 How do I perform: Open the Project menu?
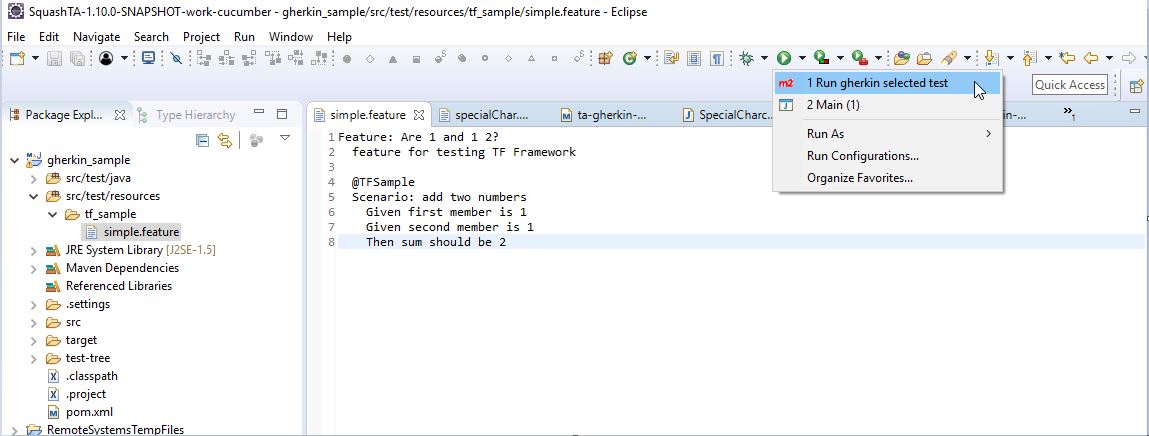(x=202, y=37)
